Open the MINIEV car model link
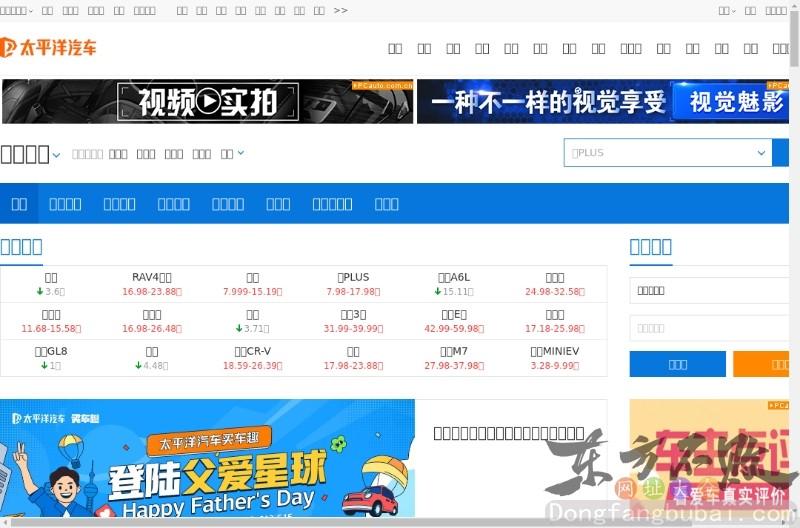 pos(555,351)
